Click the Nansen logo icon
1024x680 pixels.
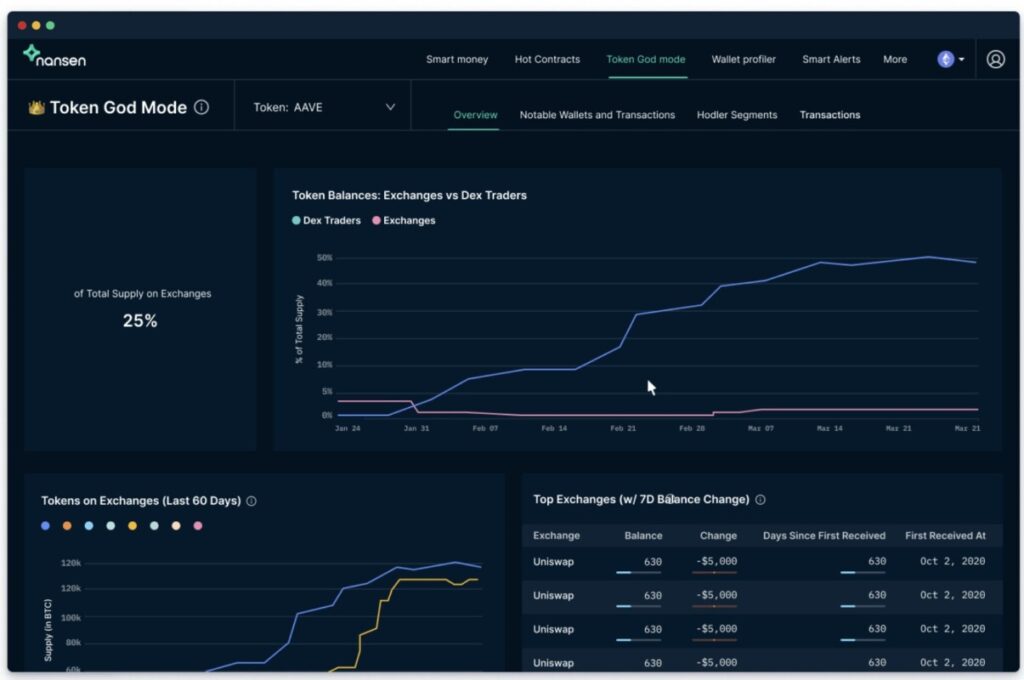[x=31, y=54]
